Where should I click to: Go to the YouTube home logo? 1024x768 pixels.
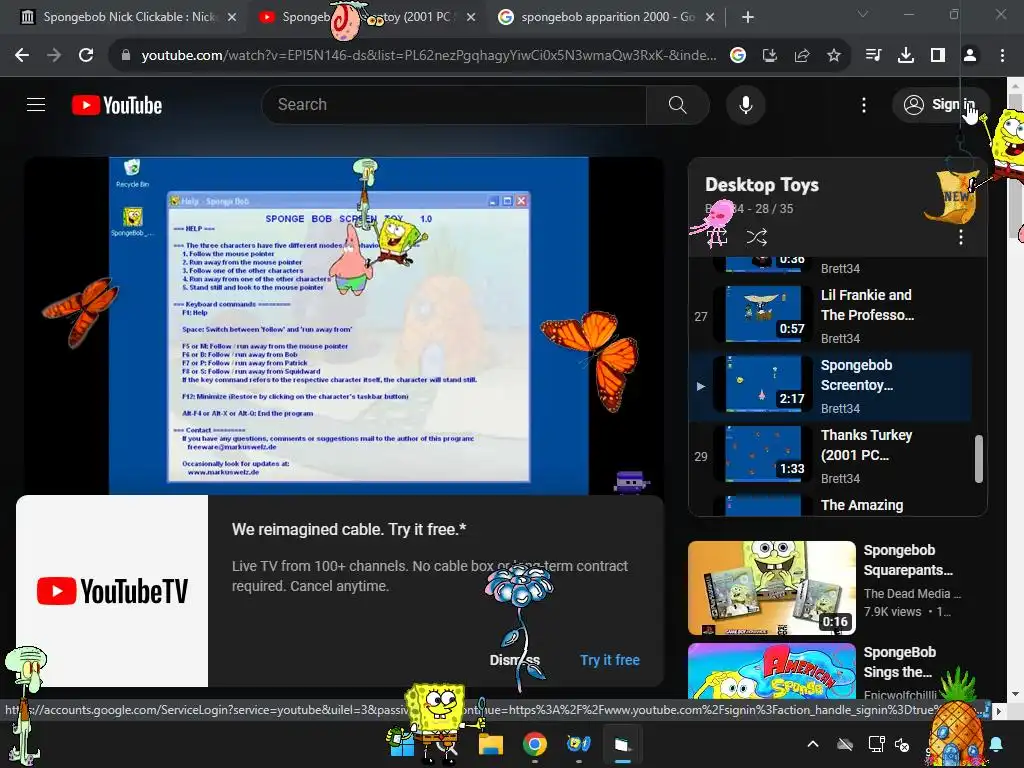tap(117, 105)
